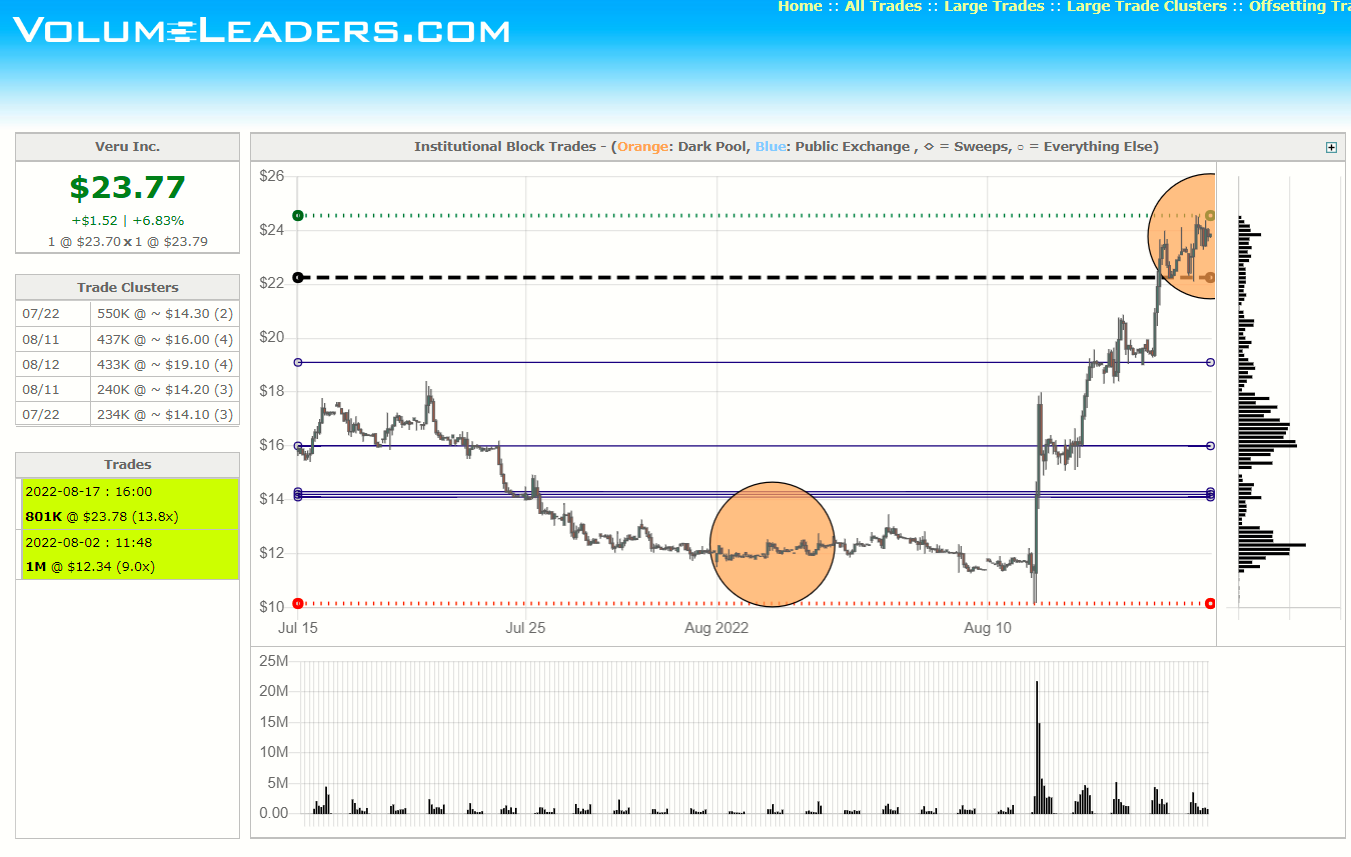Click the $26 price axis label
Viewport: 1351px width, 857px height.
(272, 176)
